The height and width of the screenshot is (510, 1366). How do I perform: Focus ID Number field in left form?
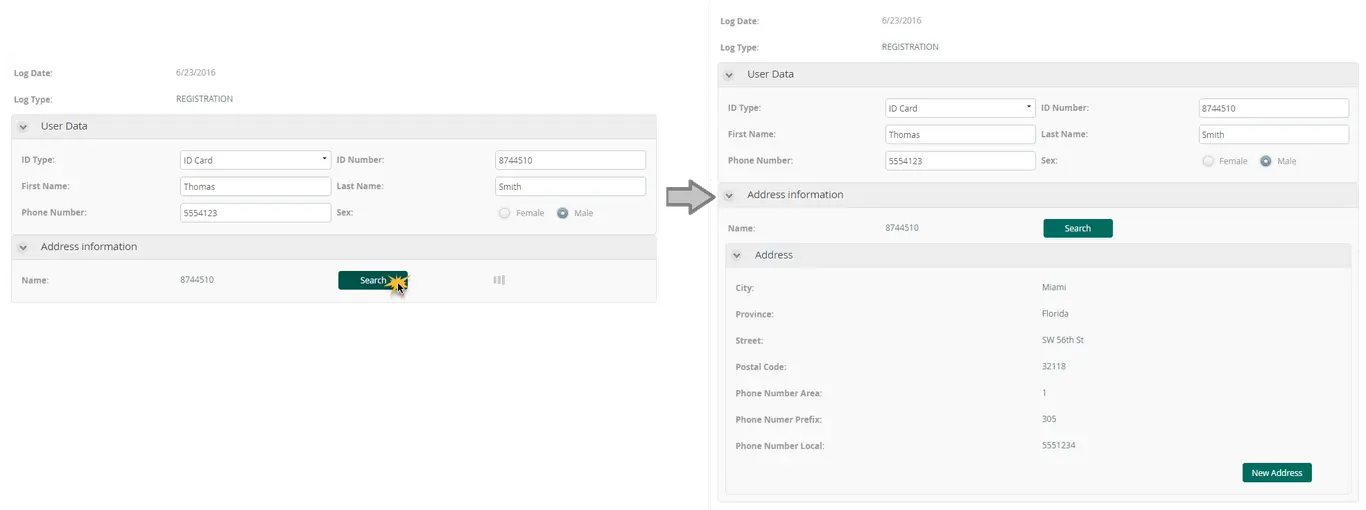point(570,160)
